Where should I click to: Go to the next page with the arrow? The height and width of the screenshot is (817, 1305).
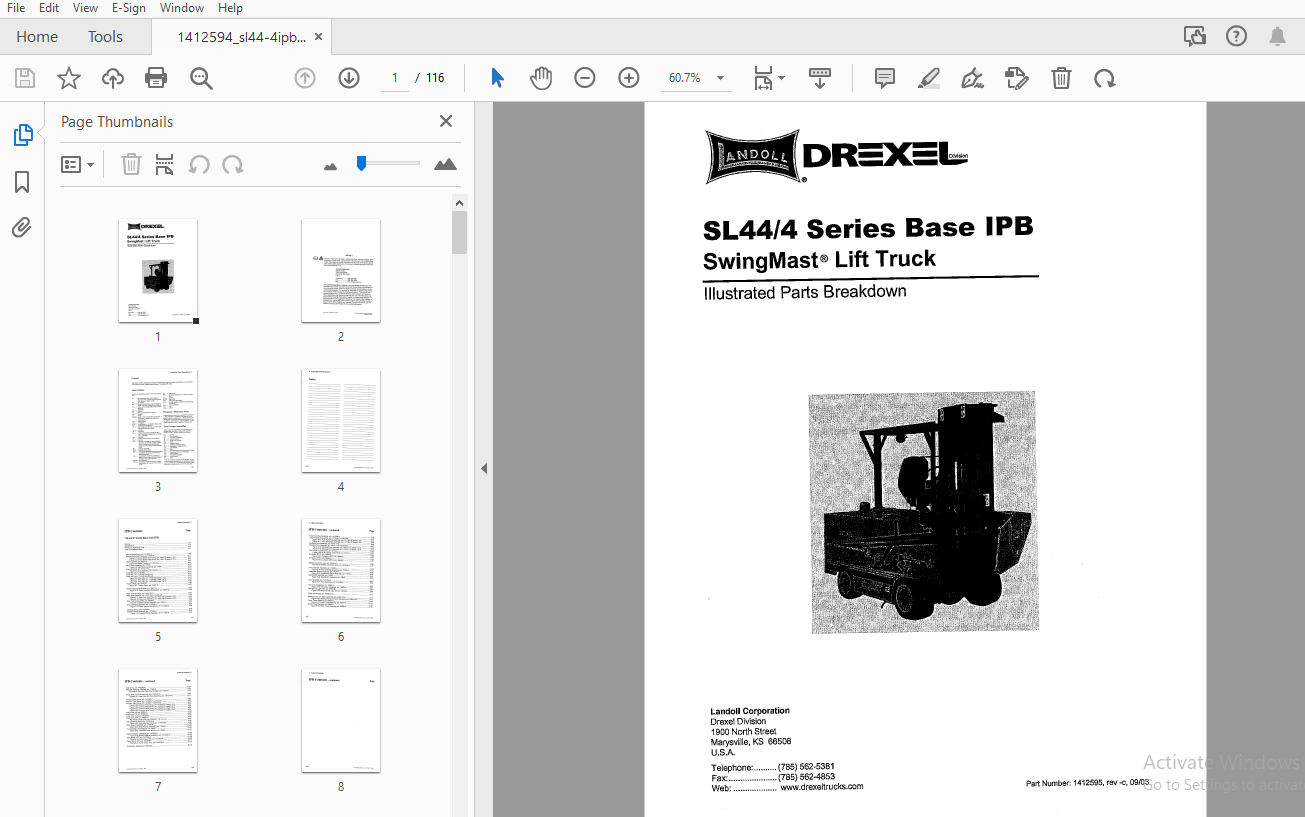[349, 78]
